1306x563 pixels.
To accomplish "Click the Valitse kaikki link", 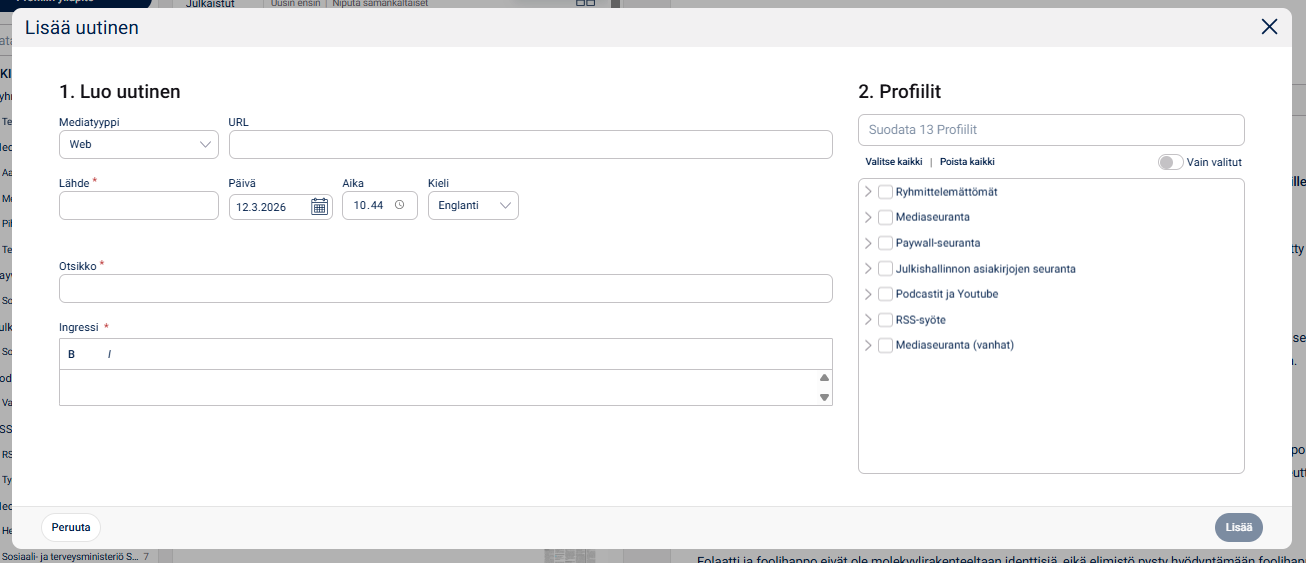I will tap(894, 162).
